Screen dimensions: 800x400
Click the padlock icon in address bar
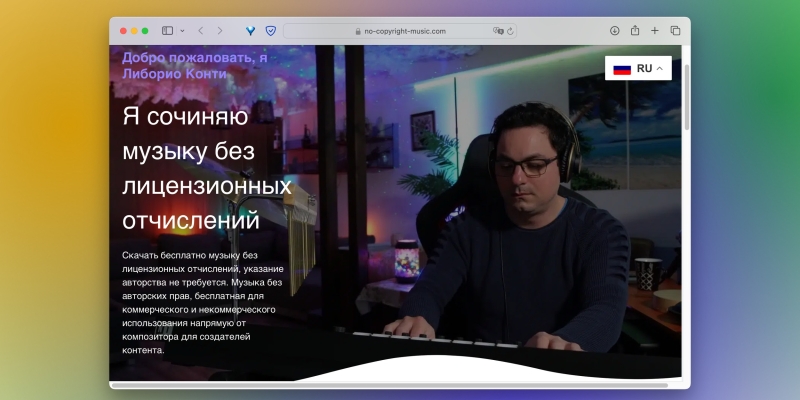[358, 31]
